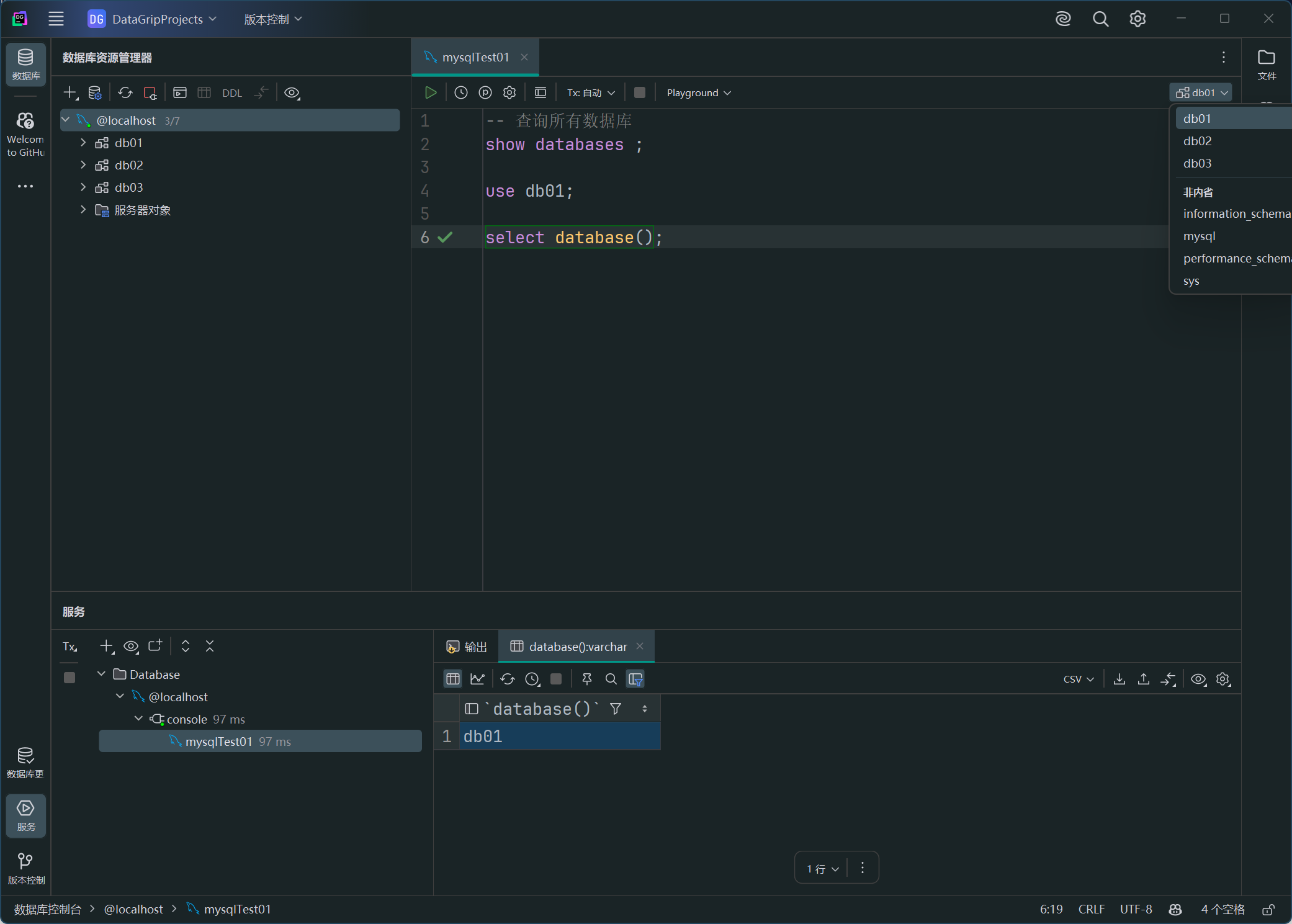Open the Tx: 自动 transaction mode dropdown
Screen dimensions: 1292x924
[590, 92]
